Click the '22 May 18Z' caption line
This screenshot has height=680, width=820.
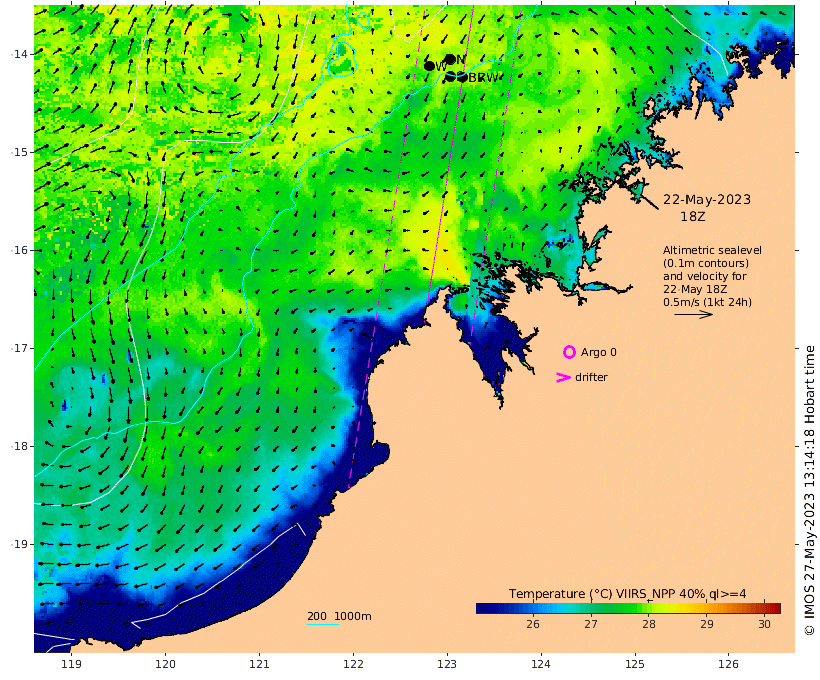click(x=695, y=289)
